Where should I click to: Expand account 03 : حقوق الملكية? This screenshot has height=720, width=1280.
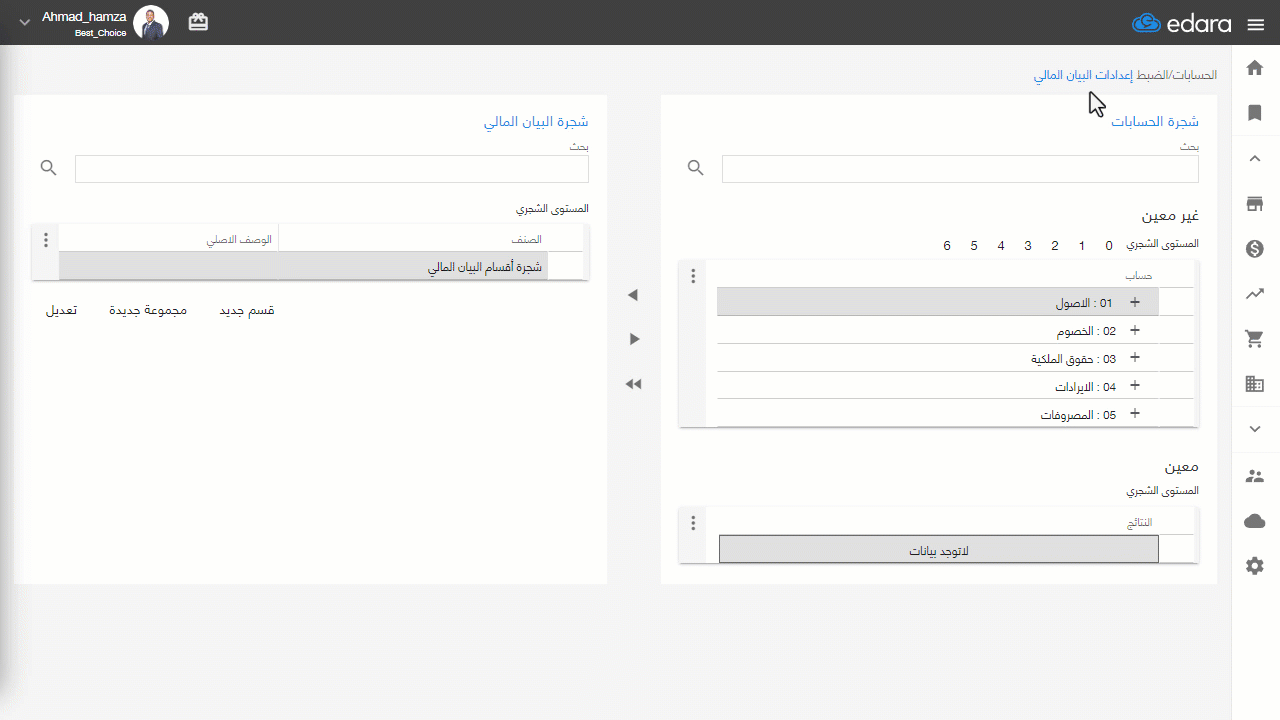coord(1134,358)
